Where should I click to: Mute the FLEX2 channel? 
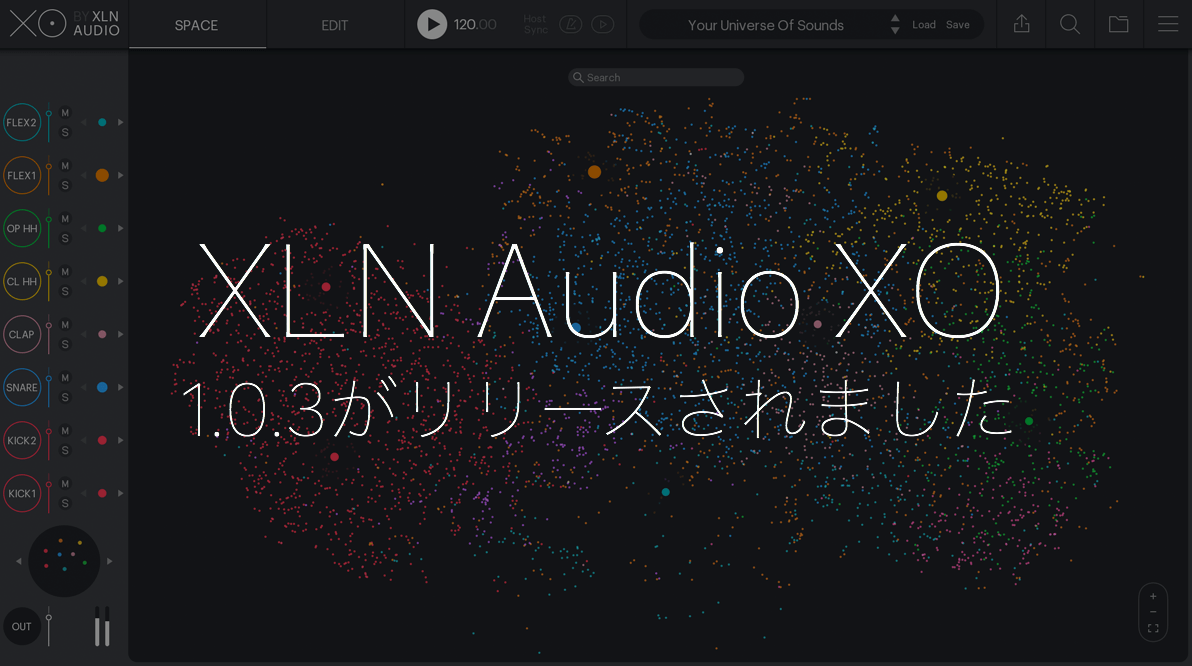tap(65, 113)
